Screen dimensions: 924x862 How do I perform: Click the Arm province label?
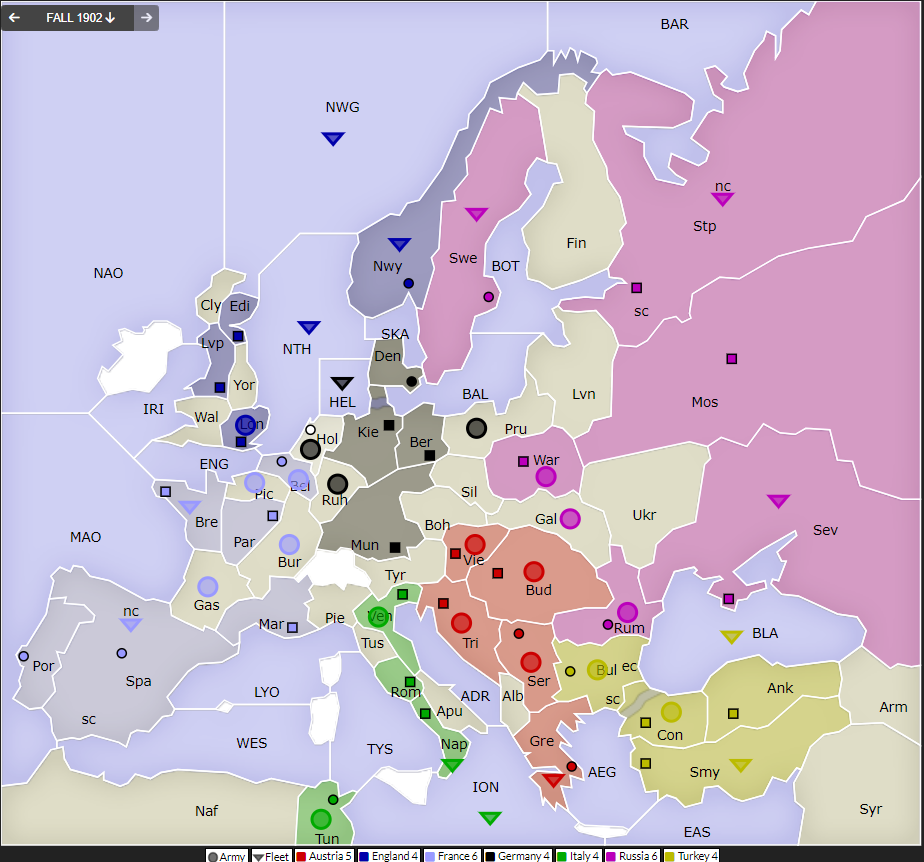893,707
